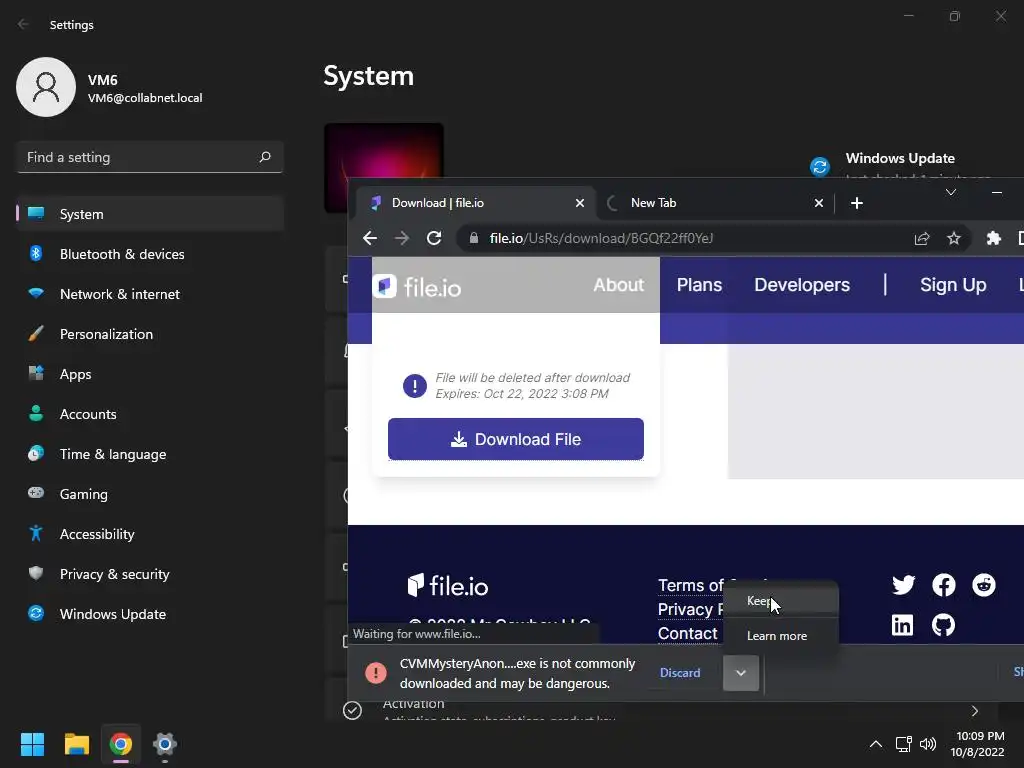
Task: Open the Chrome extensions puzzle icon
Action: coord(993,238)
